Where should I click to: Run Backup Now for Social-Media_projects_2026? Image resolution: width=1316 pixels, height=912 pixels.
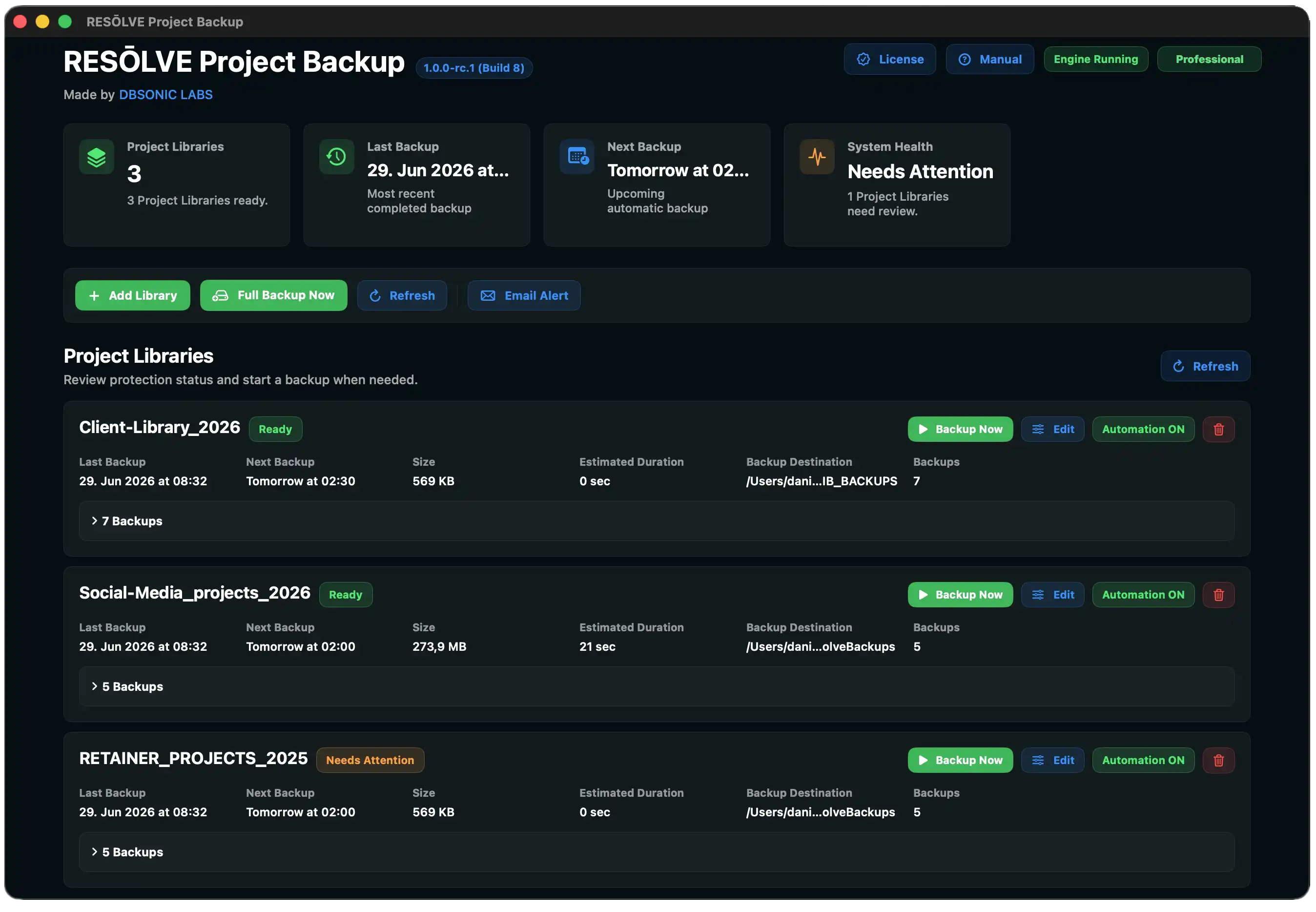[960, 595]
